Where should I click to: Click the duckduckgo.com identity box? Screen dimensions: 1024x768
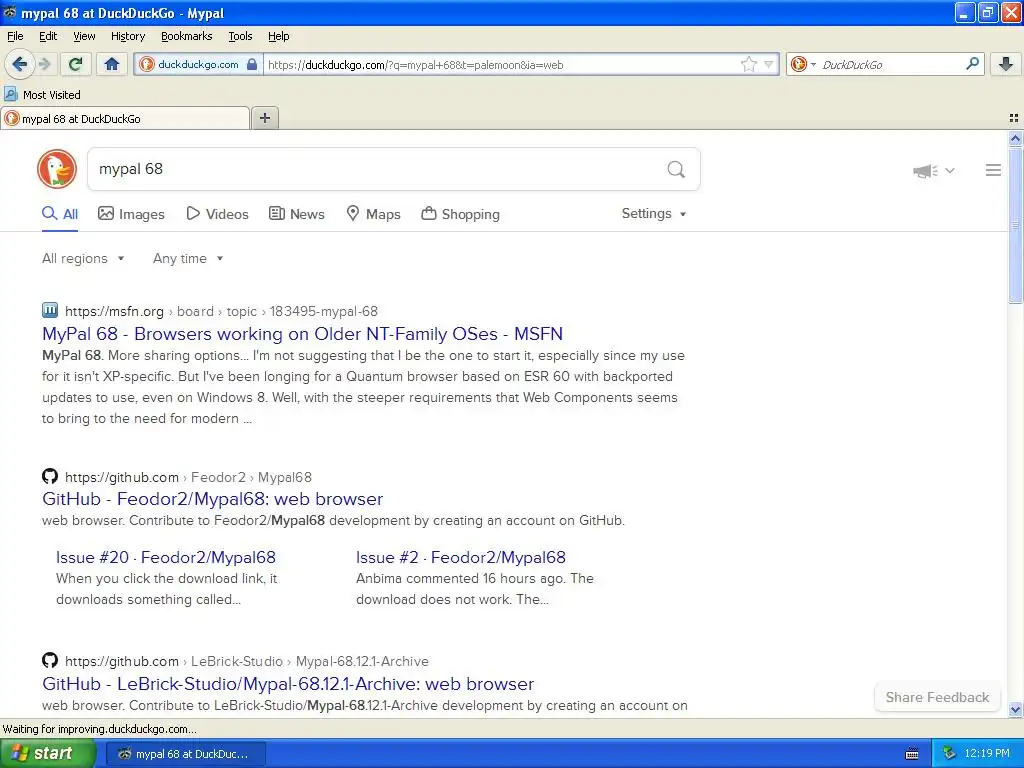(x=199, y=65)
